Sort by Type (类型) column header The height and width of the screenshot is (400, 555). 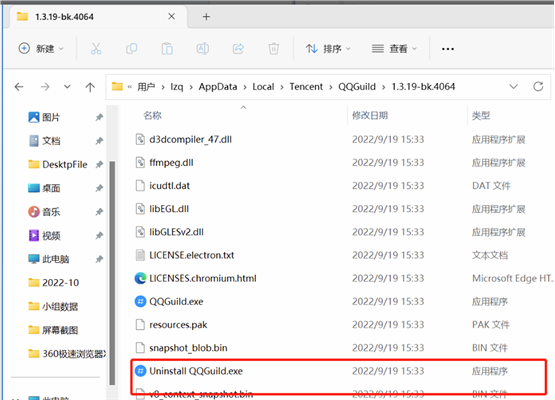point(481,115)
